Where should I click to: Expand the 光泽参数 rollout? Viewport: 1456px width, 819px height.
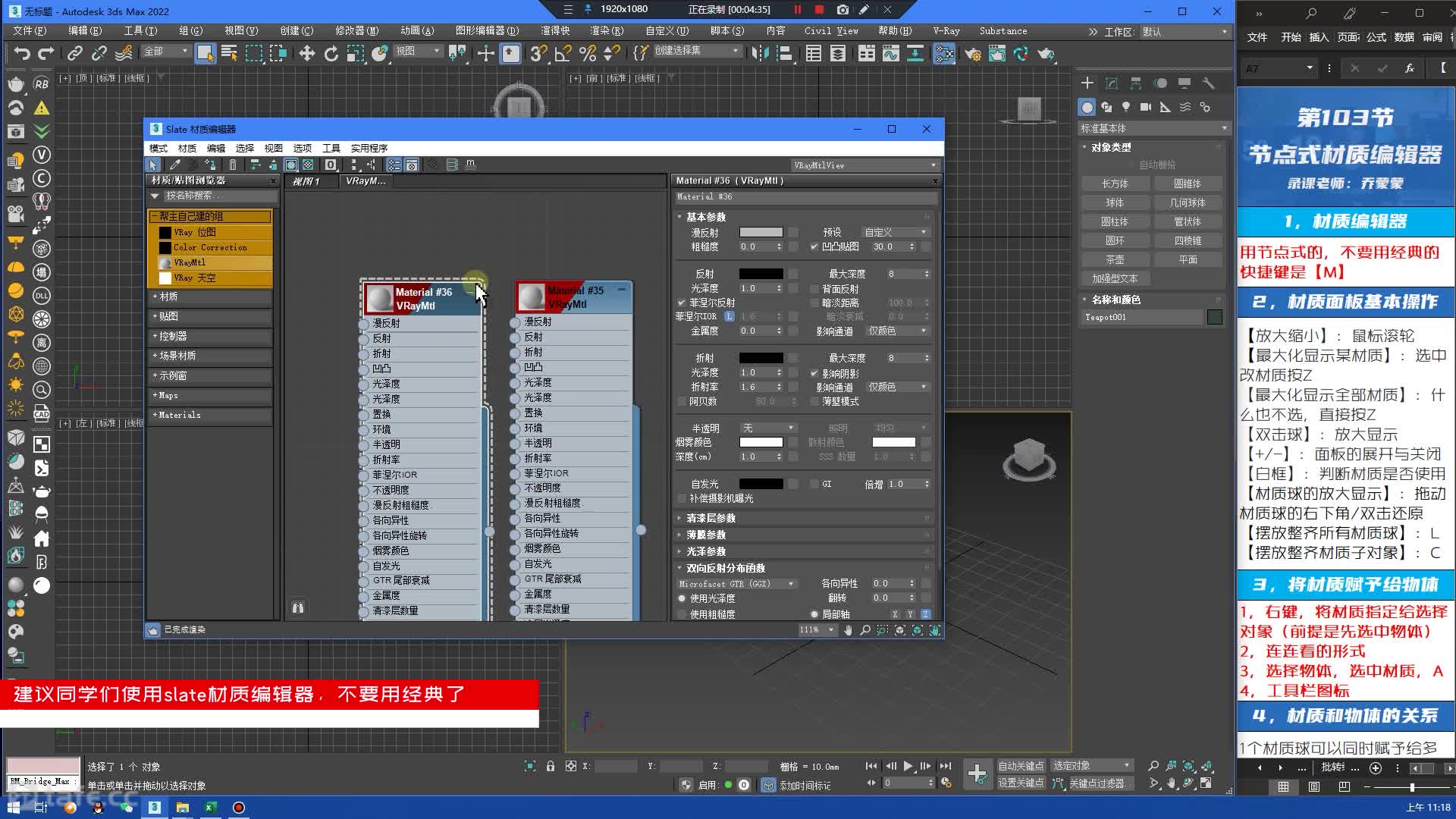805,551
